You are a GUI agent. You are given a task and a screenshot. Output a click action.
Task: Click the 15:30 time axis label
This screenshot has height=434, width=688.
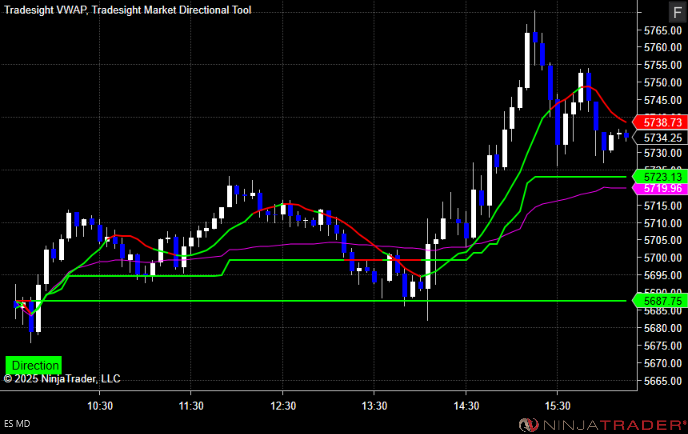[x=558, y=406]
